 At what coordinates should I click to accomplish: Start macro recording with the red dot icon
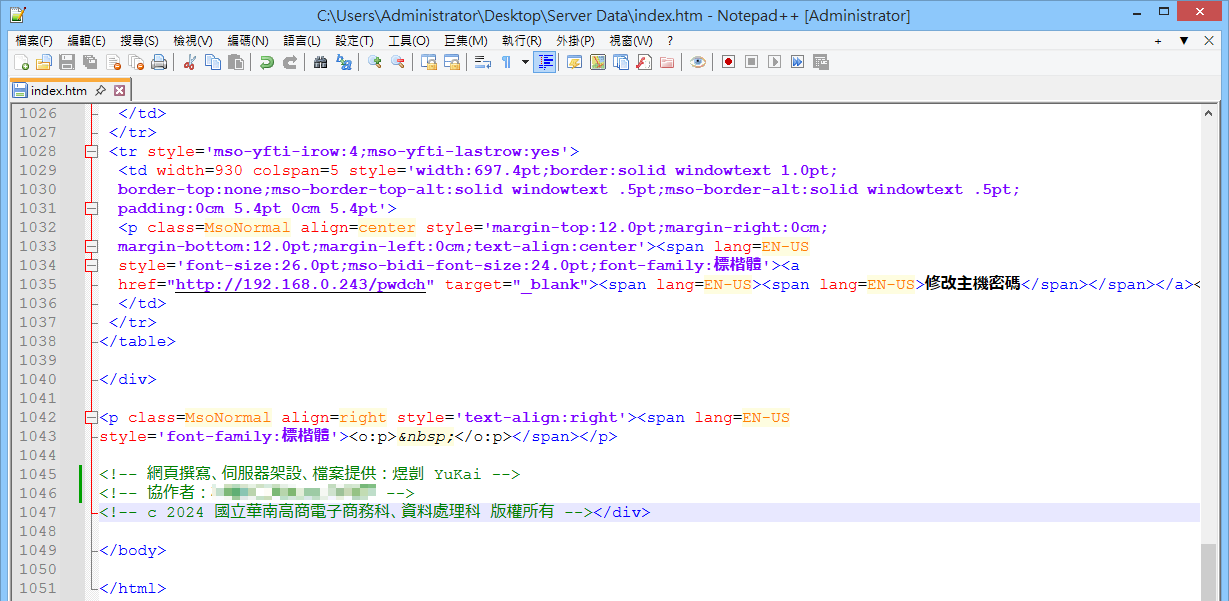pyautogui.click(x=728, y=62)
